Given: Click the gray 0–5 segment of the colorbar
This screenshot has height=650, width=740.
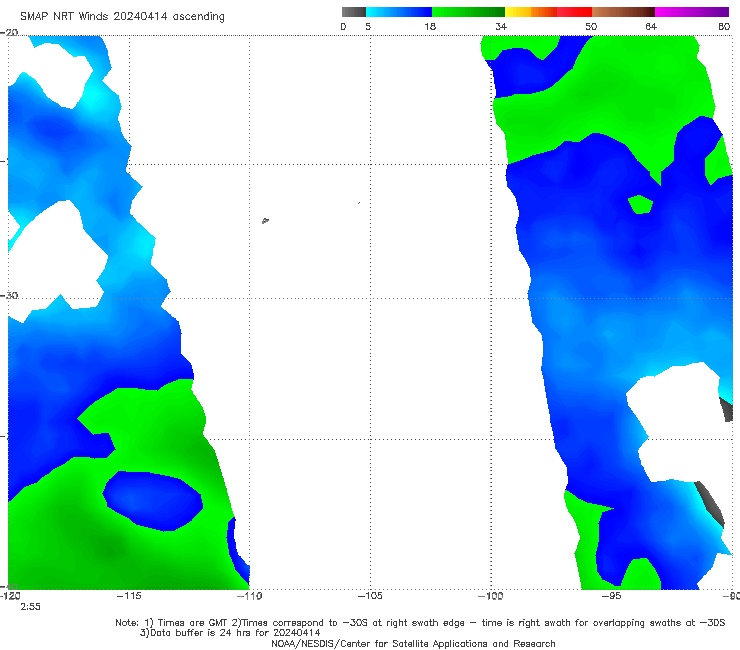Looking at the screenshot, I should [x=354, y=12].
